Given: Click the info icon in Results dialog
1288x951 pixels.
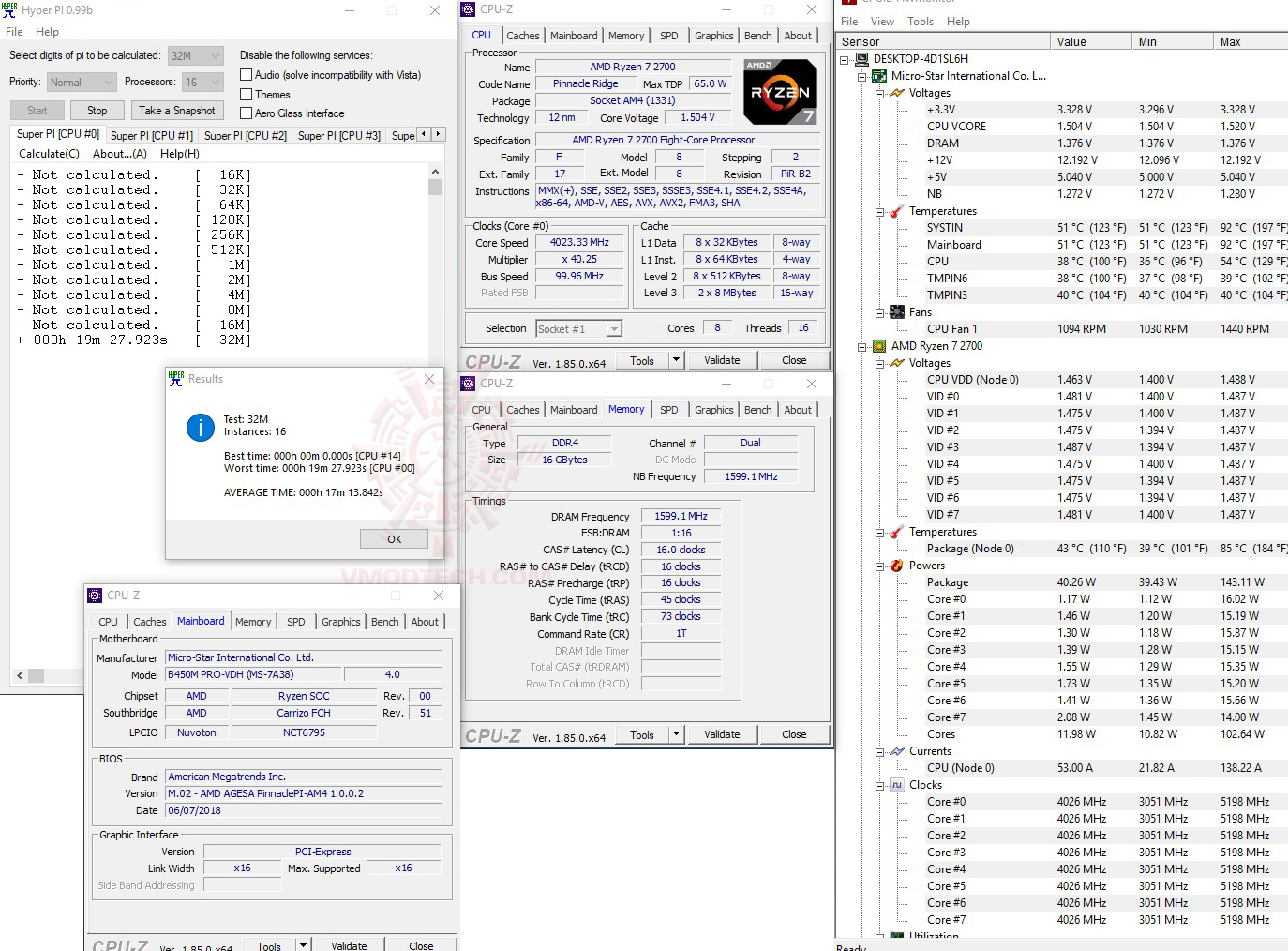Looking at the screenshot, I should pos(200,428).
